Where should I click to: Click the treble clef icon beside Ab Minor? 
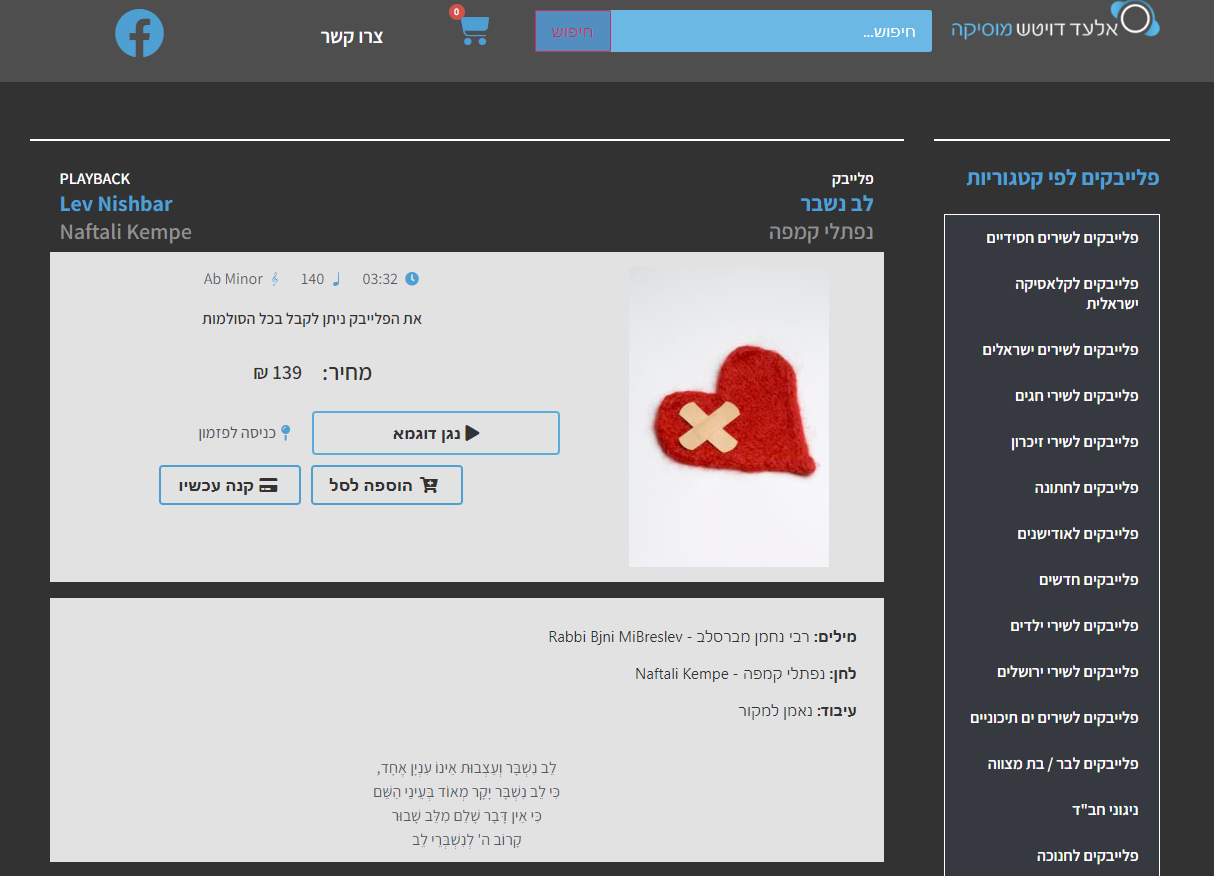275,279
